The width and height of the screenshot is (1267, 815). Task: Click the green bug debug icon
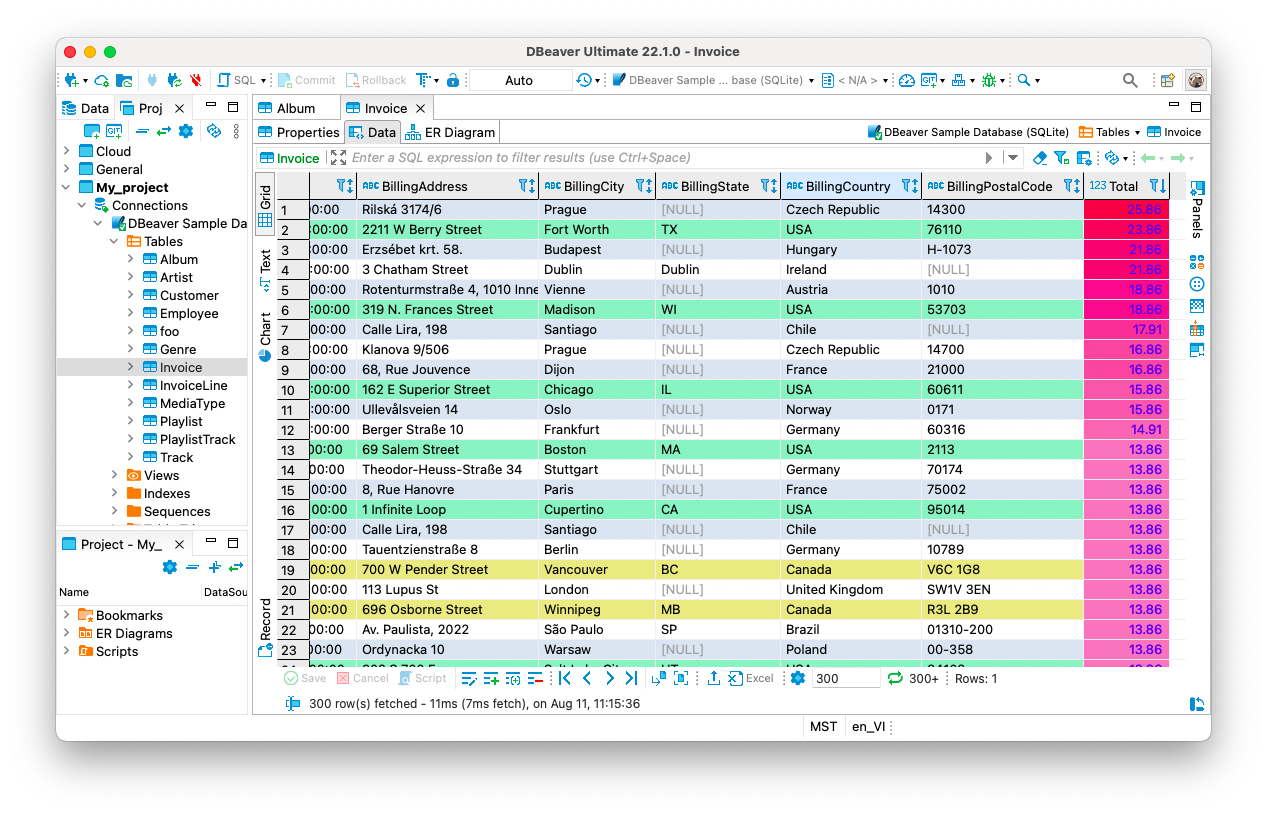[x=989, y=80]
